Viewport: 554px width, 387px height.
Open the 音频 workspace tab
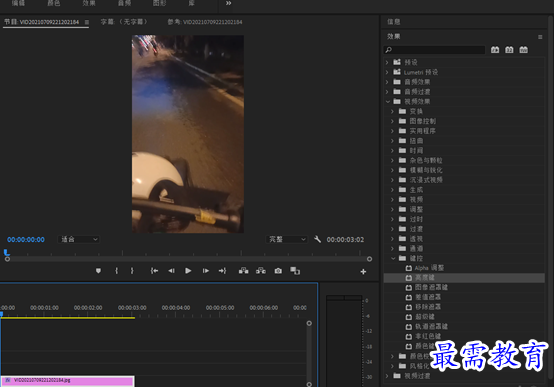124,3
